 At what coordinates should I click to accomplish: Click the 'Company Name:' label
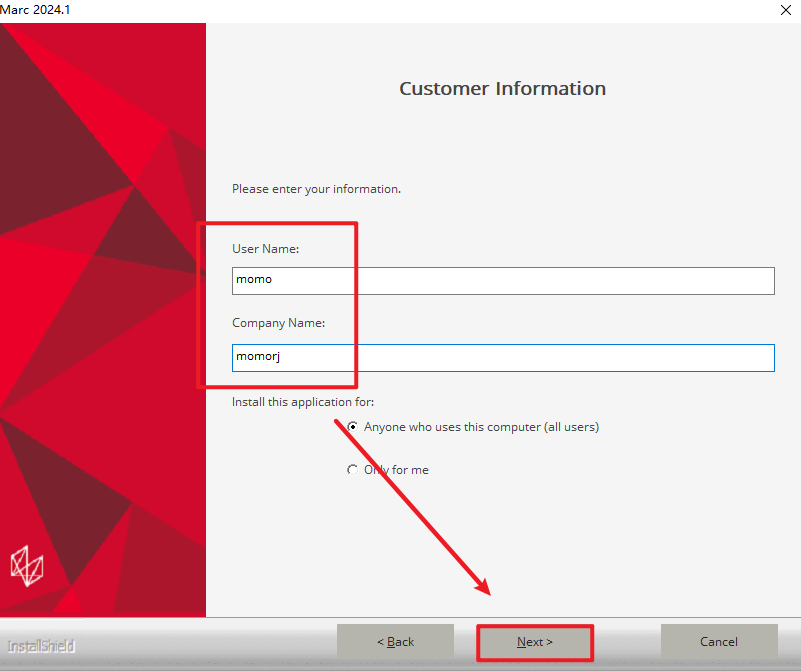click(278, 323)
